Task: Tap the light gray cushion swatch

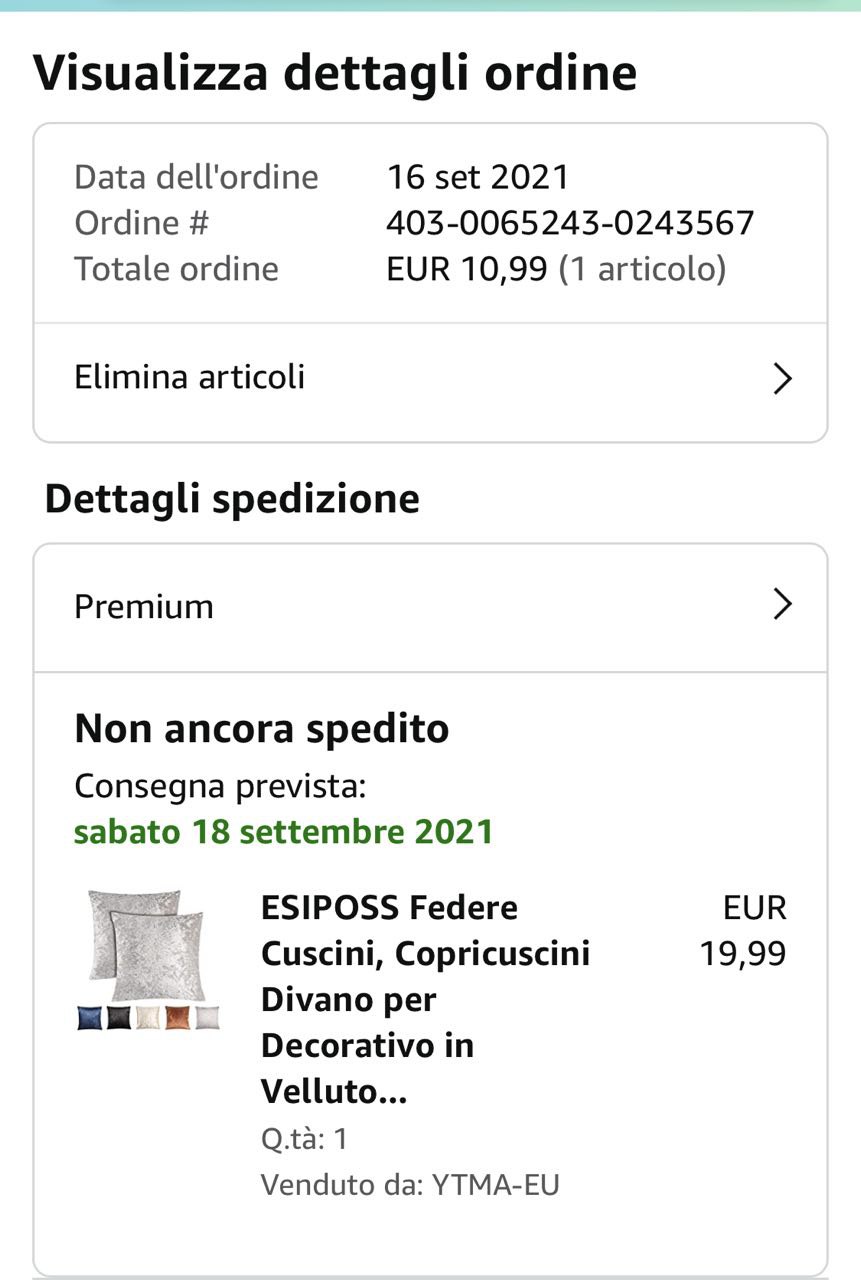Action: coord(207,1018)
